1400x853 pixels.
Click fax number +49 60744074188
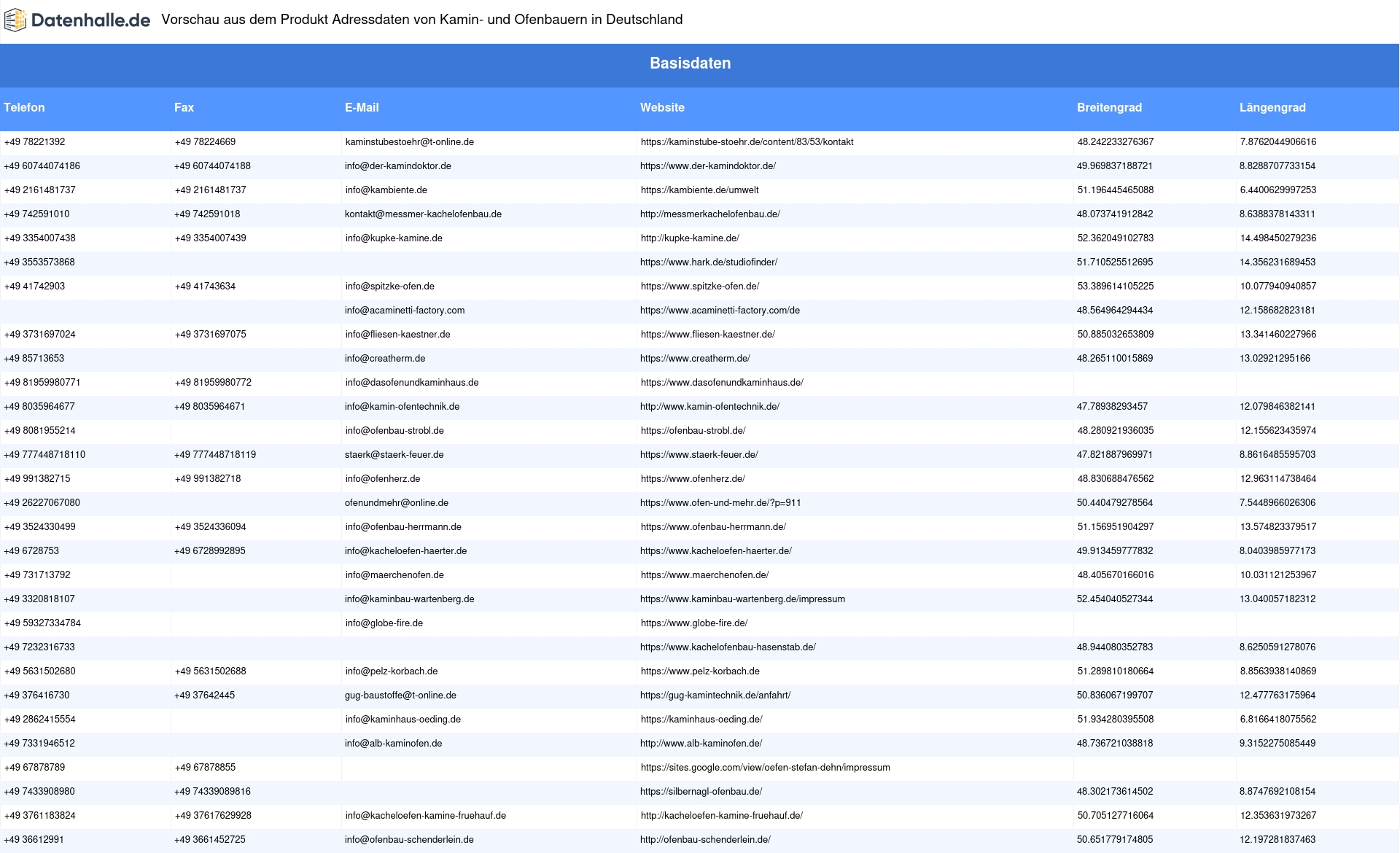pyautogui.click(x=212, y=166)
